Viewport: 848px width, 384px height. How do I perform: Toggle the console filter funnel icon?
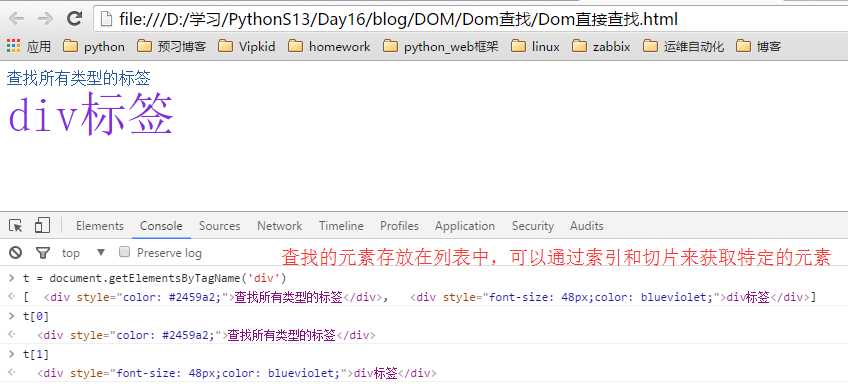pos(42,253)
